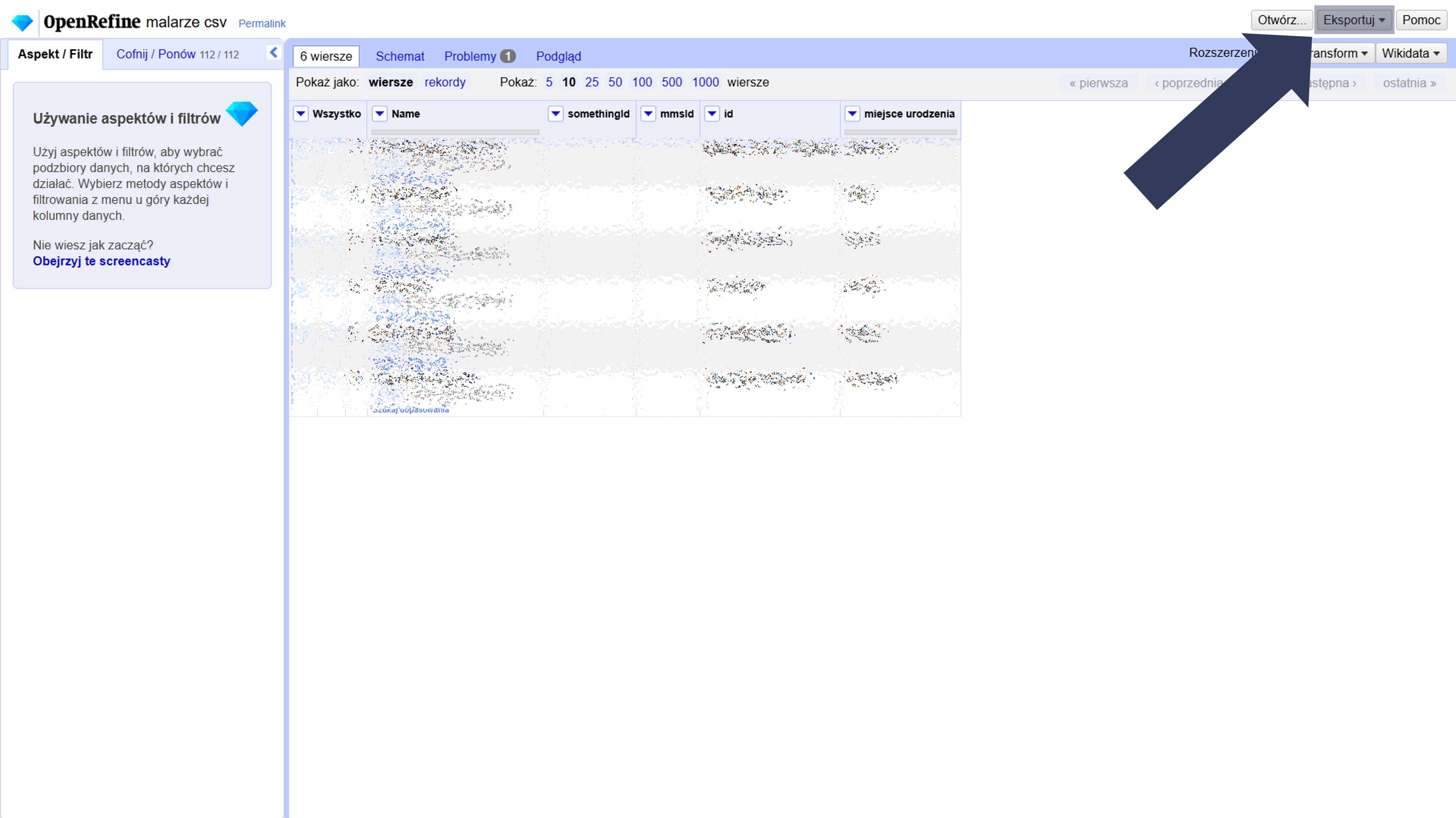Screen dimensions: 1456x818
Task: Open the somethingId column menu arrow
Action: point(556,113)
